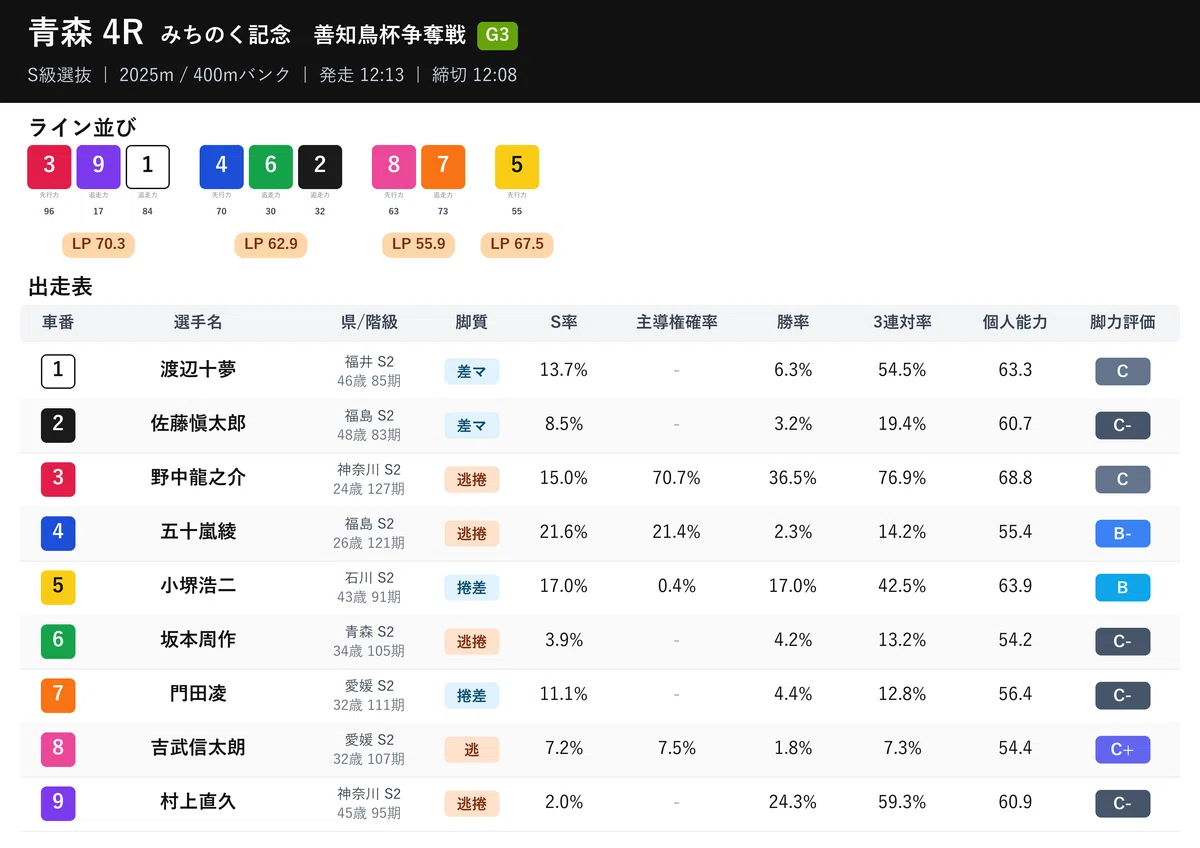The image size is (1200, 848).
Task: Click the LP 67.5 line power badge
Action: click(517, 244)
